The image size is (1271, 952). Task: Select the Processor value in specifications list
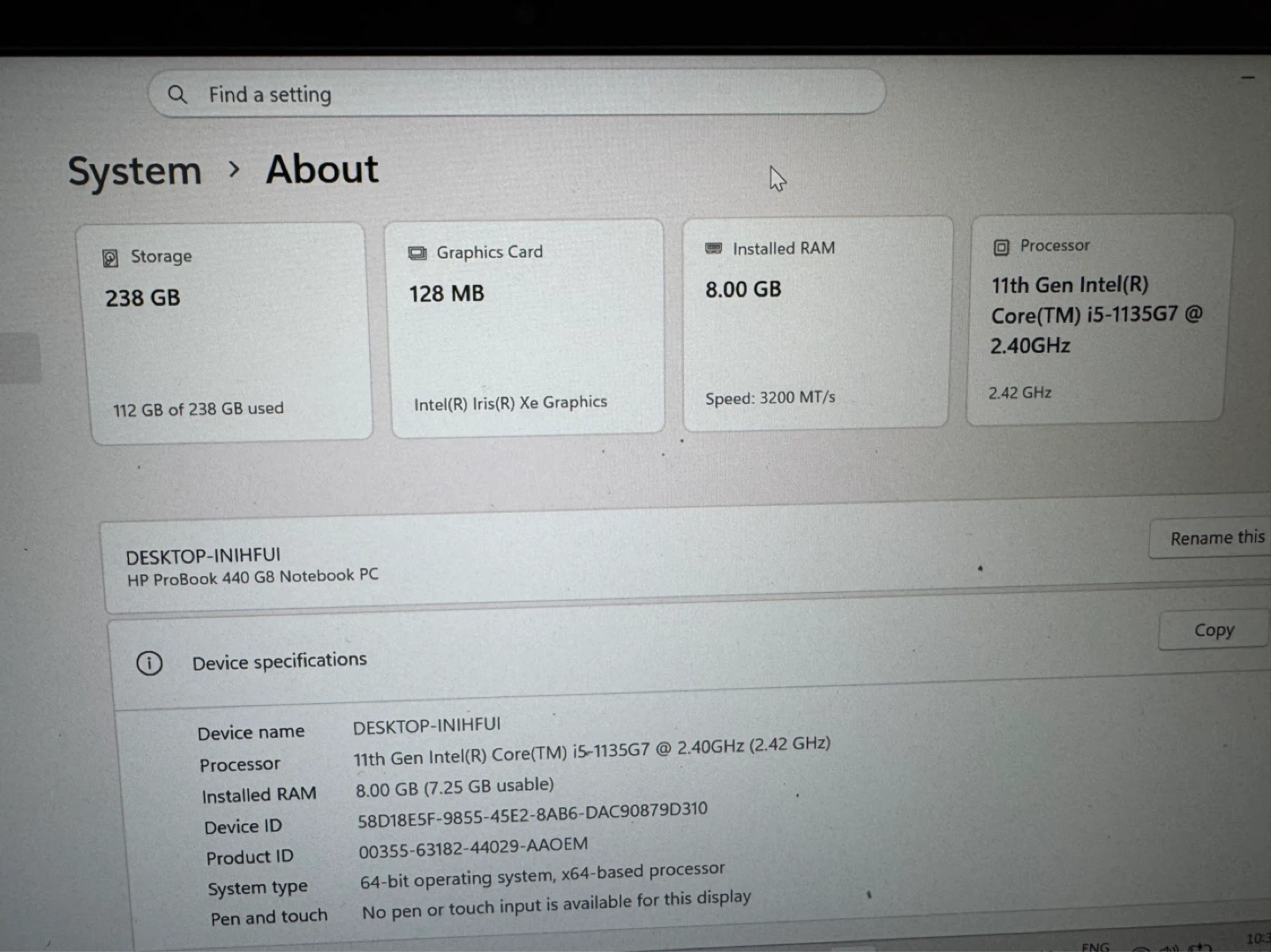pos(591,750)
